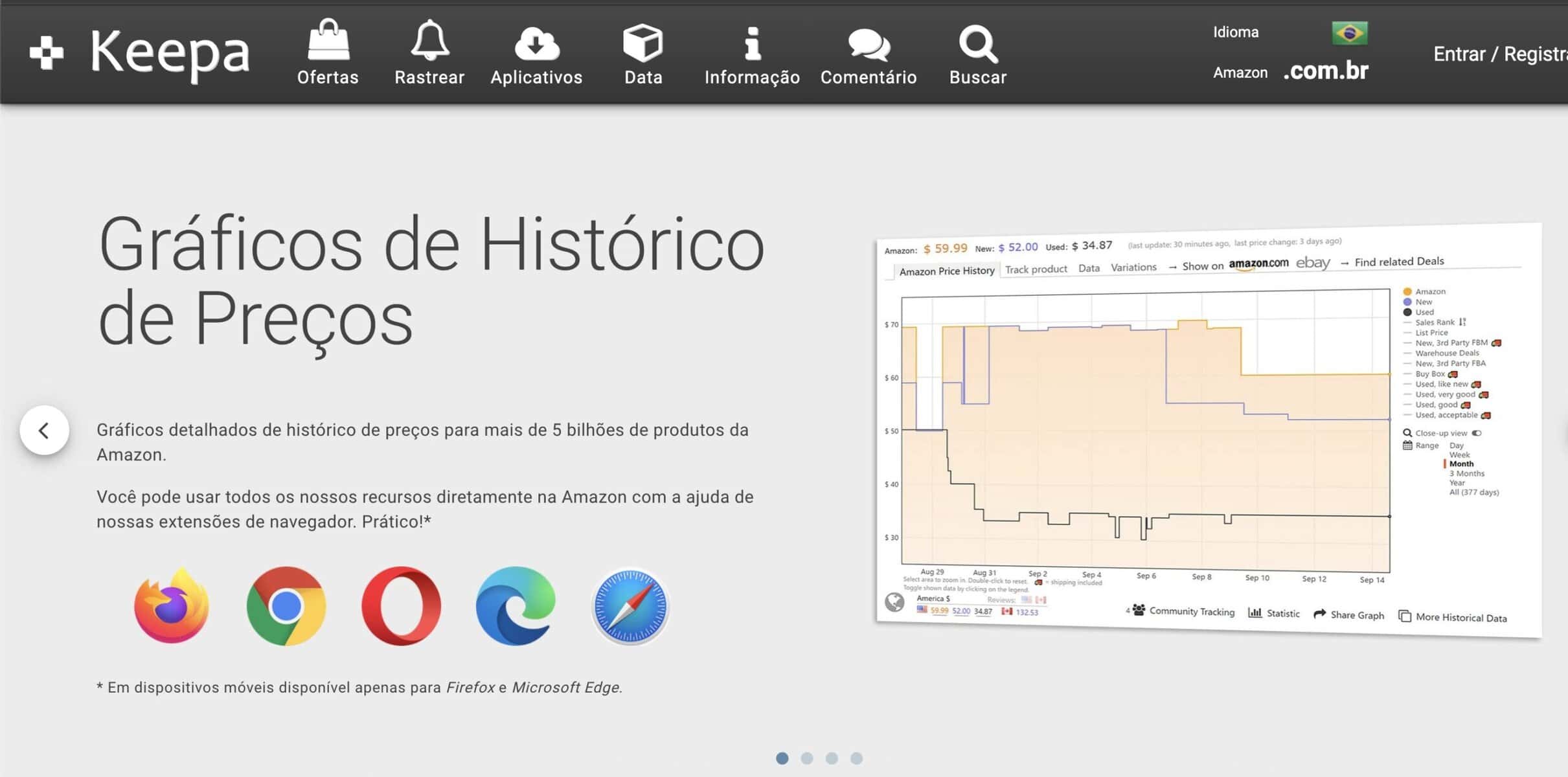Open Buscar magnifying glass search
The image size is (1568, 777).
pyautogui.click(x=978, y=44)
